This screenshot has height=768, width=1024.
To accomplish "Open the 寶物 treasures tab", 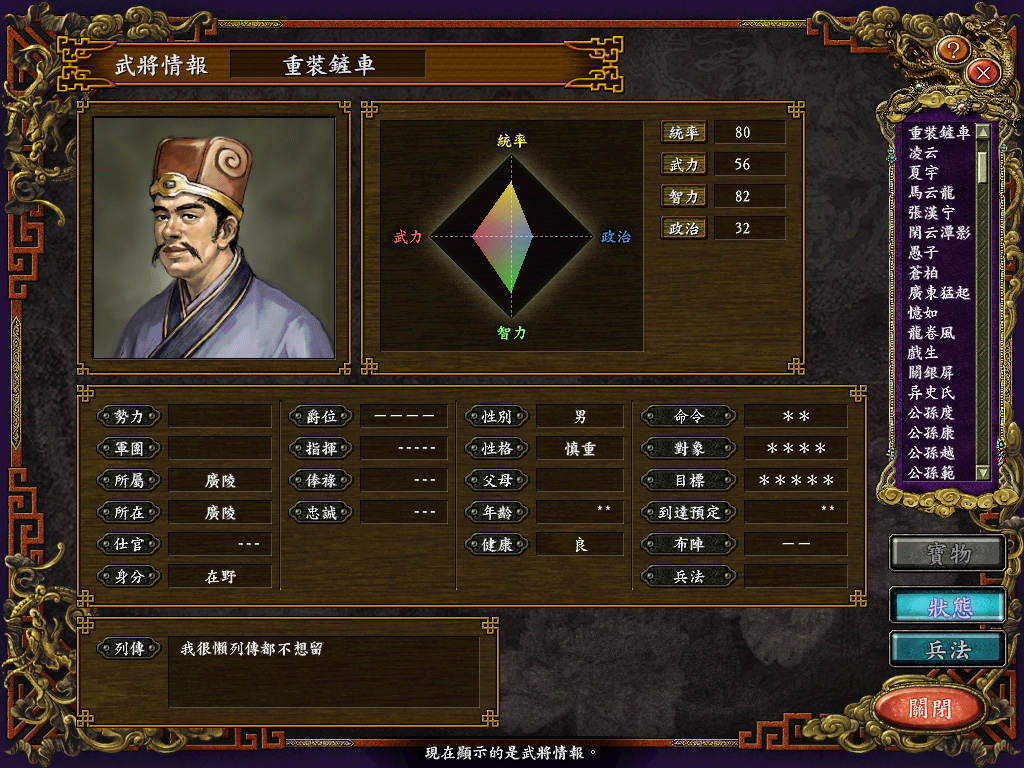I will tap(949, 554).
